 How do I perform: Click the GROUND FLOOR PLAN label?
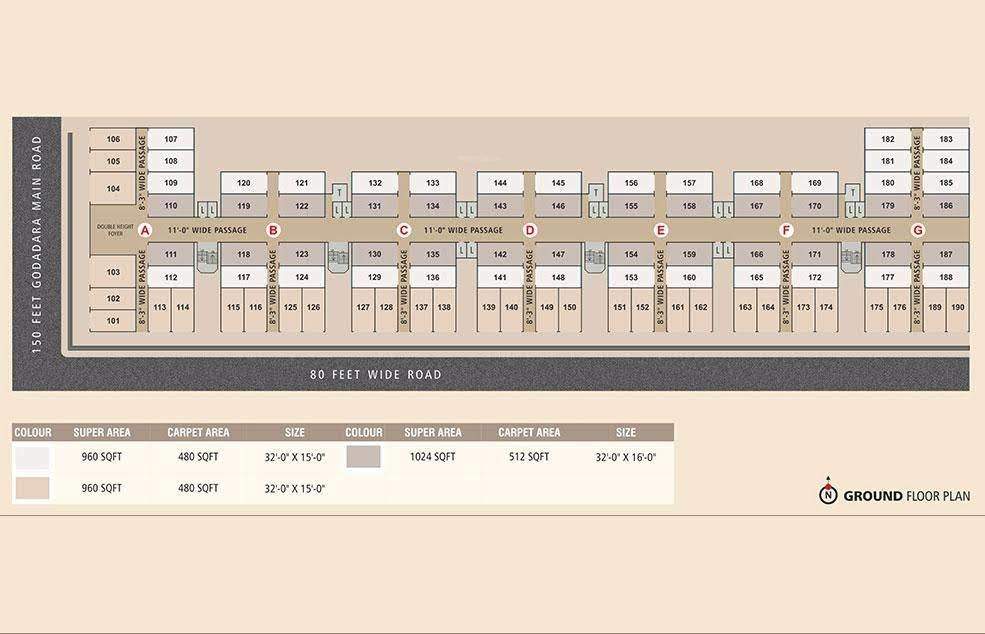(x=904, y=495)
